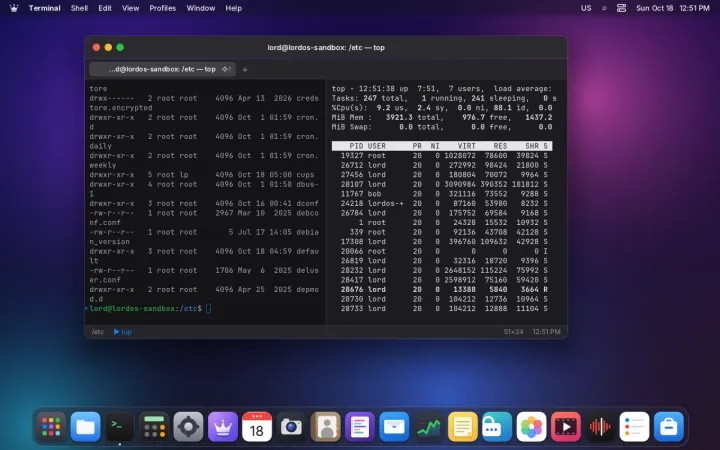This screenshot has width=720, height=450.
Task: Open the Terminal icon in dock
Action: pyautogui.click(x=120, y=427)
